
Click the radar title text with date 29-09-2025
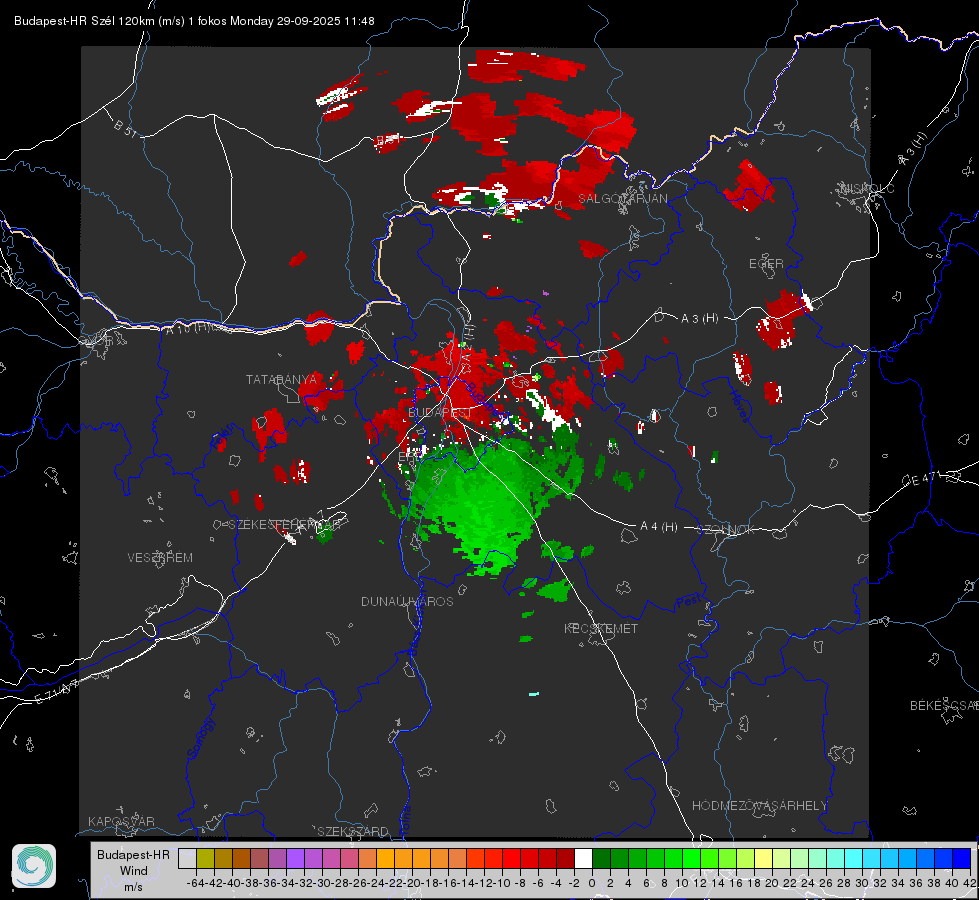pyautogui.click(x=194, y=21)
